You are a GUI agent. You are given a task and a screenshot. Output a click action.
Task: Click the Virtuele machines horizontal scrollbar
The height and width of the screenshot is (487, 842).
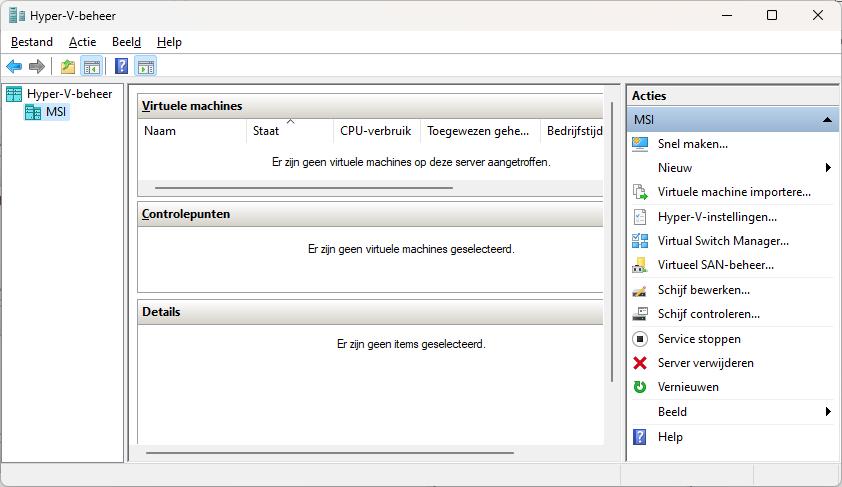pyautogui.click(x=304, y=188)
